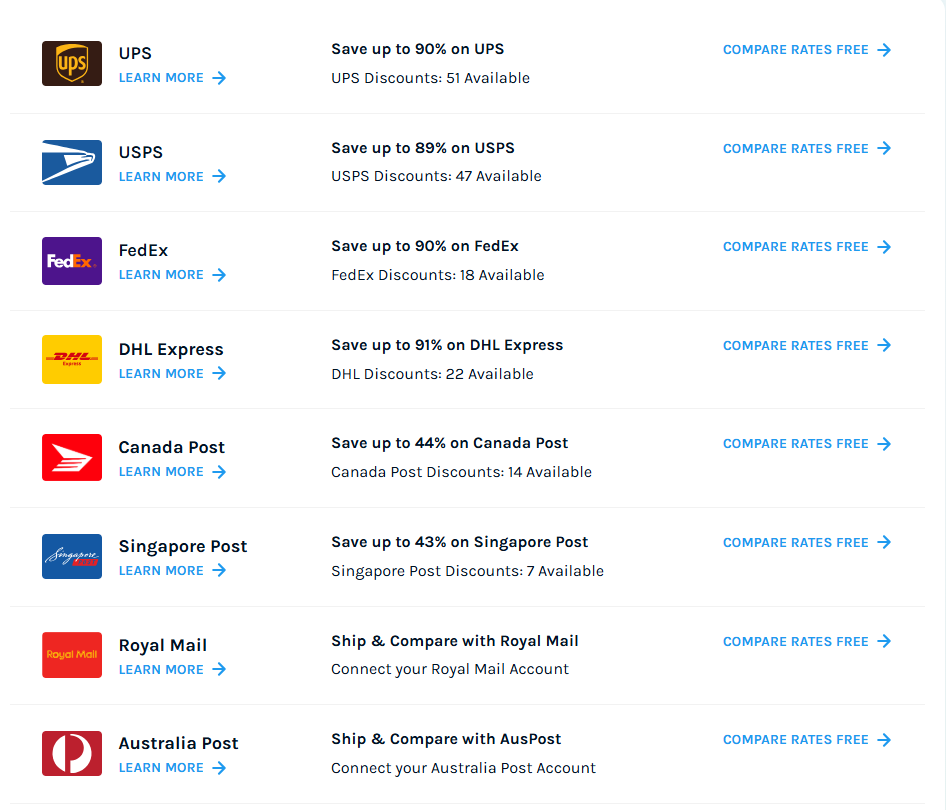This screenshot has height=810, width=946.
Task: Click the red Canada Post logo icon
Action: 72,458
